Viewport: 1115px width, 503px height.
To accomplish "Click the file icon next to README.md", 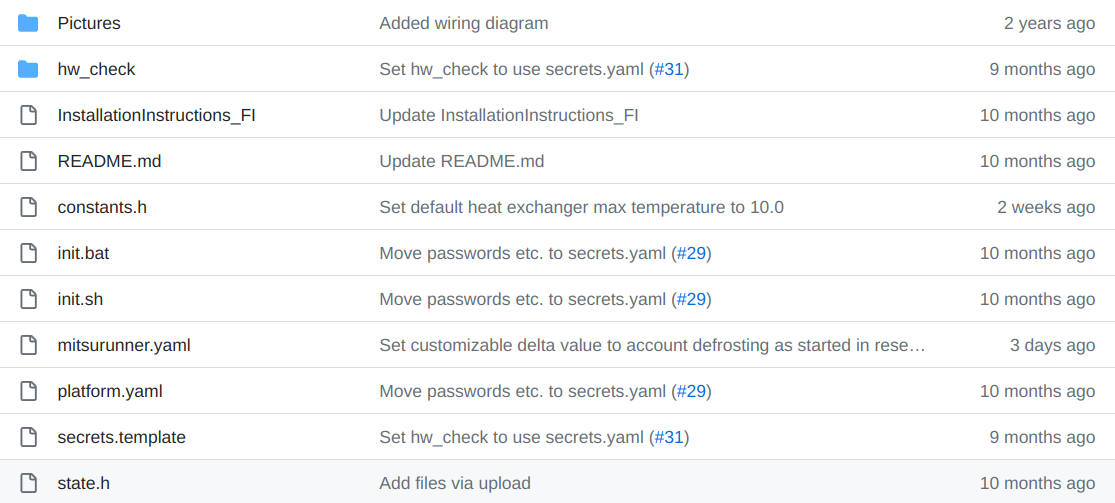I will point(28,161).
